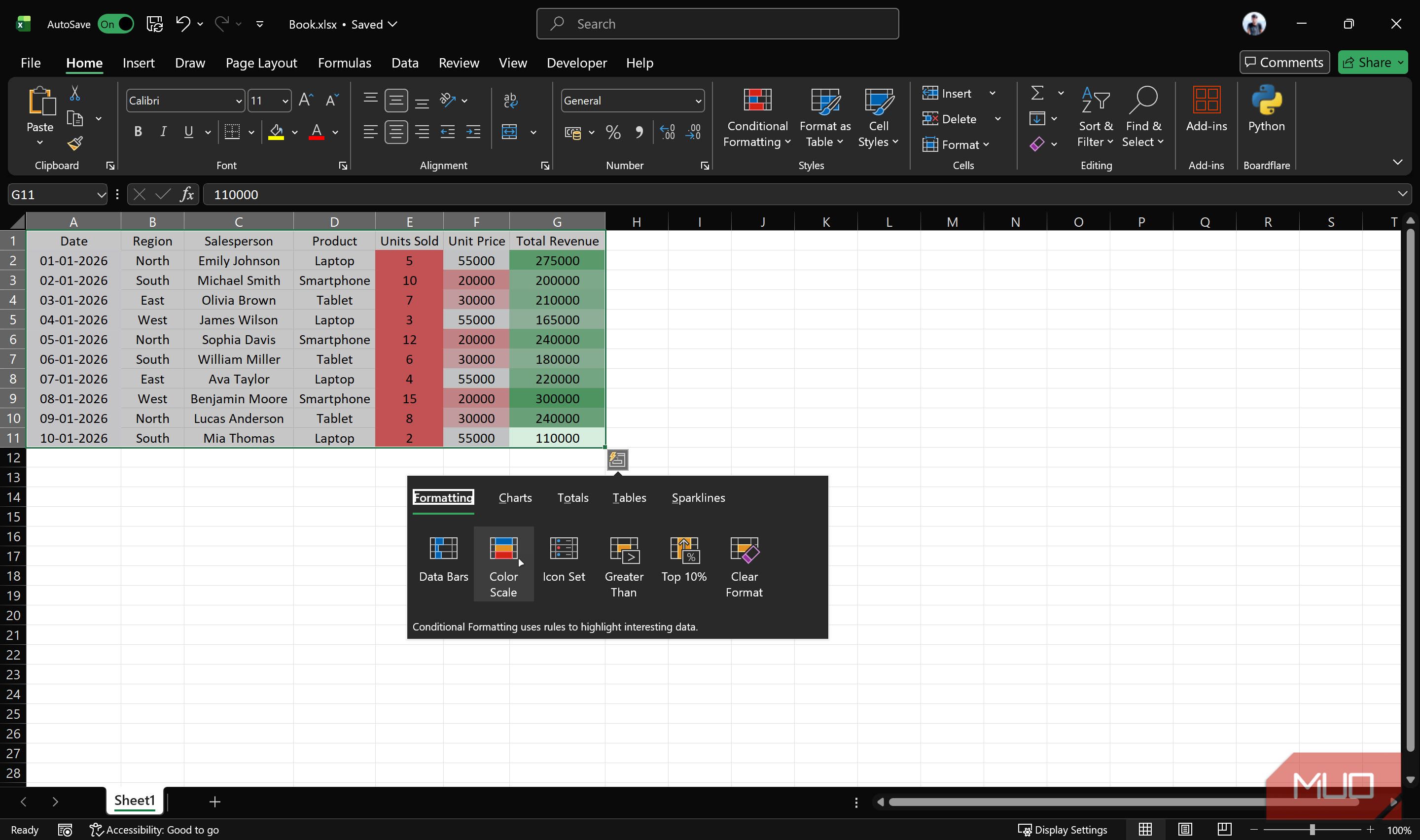Click the Cut scissors icon
Screen dimensions: 1420x840
(74, 93)
